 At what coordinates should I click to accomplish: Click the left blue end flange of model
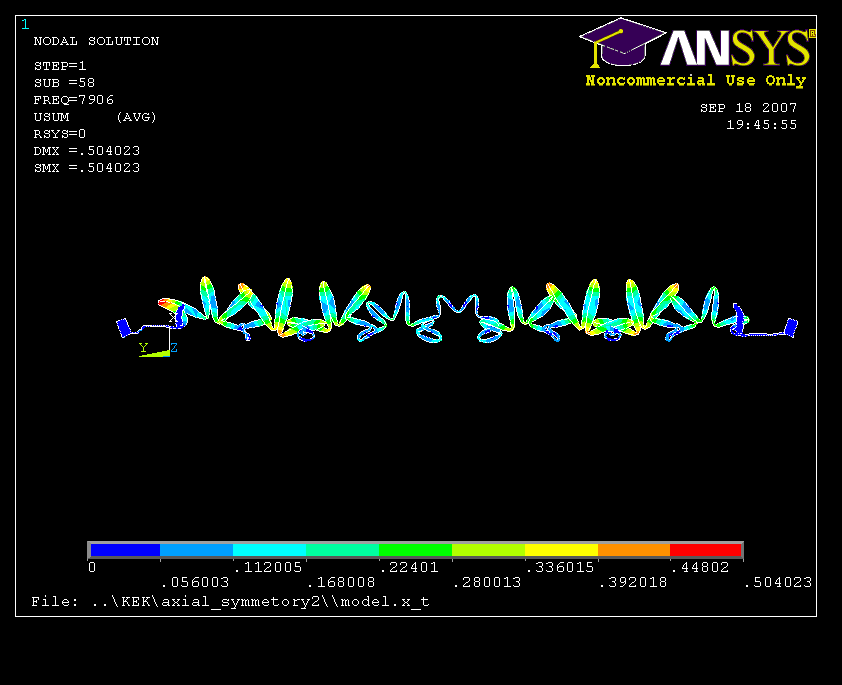click(x=124, y=327)
